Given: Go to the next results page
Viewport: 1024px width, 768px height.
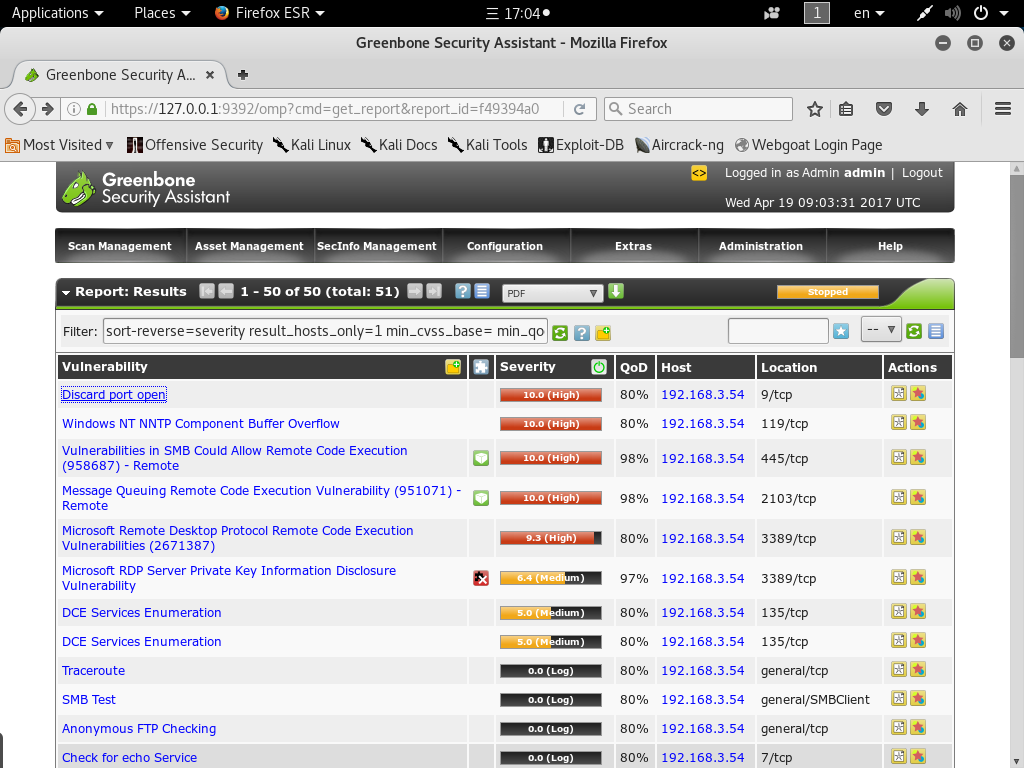Looking at the screenshot, I should [415, 291].
